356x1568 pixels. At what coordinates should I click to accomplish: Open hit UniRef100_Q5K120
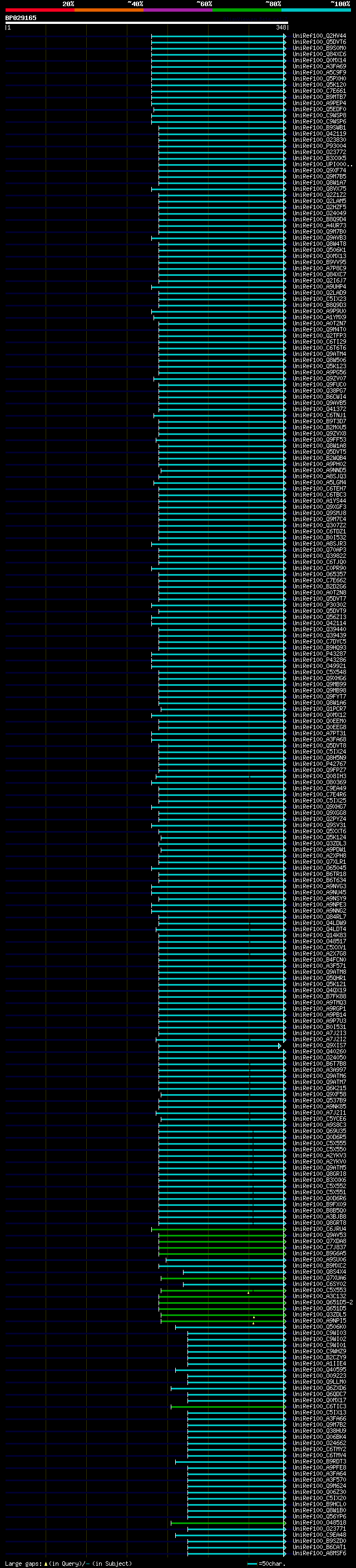pos(319,85)
